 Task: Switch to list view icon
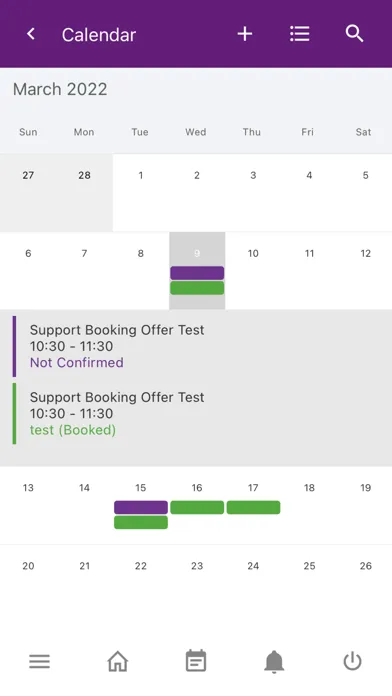click(x=300, y=34)
